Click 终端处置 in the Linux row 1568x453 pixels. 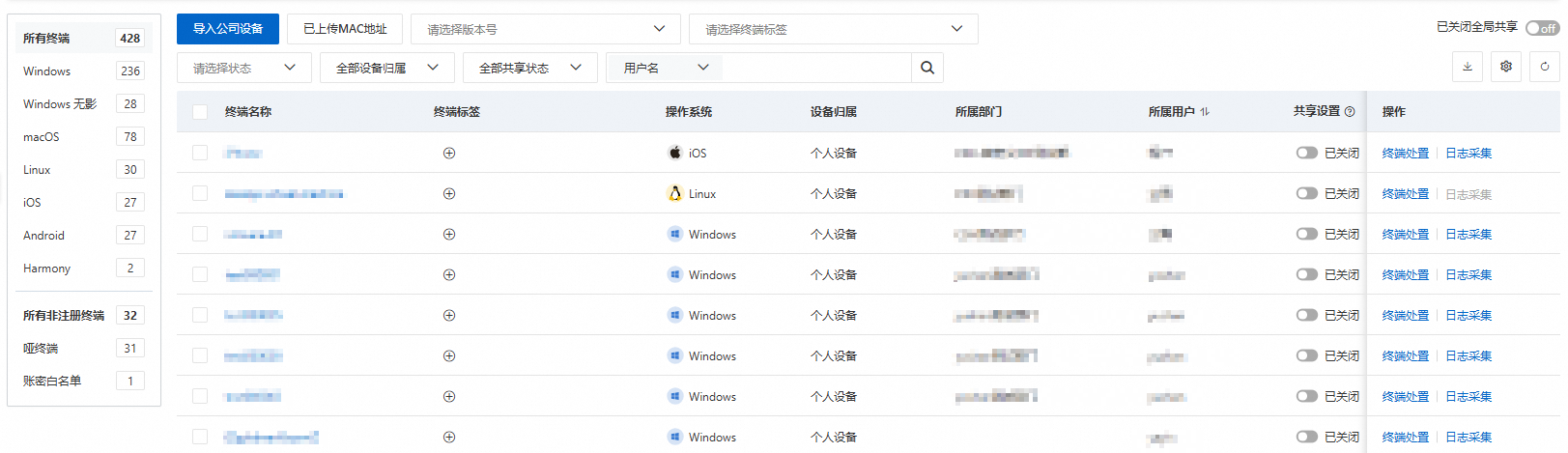click(x=1406, y=193)
